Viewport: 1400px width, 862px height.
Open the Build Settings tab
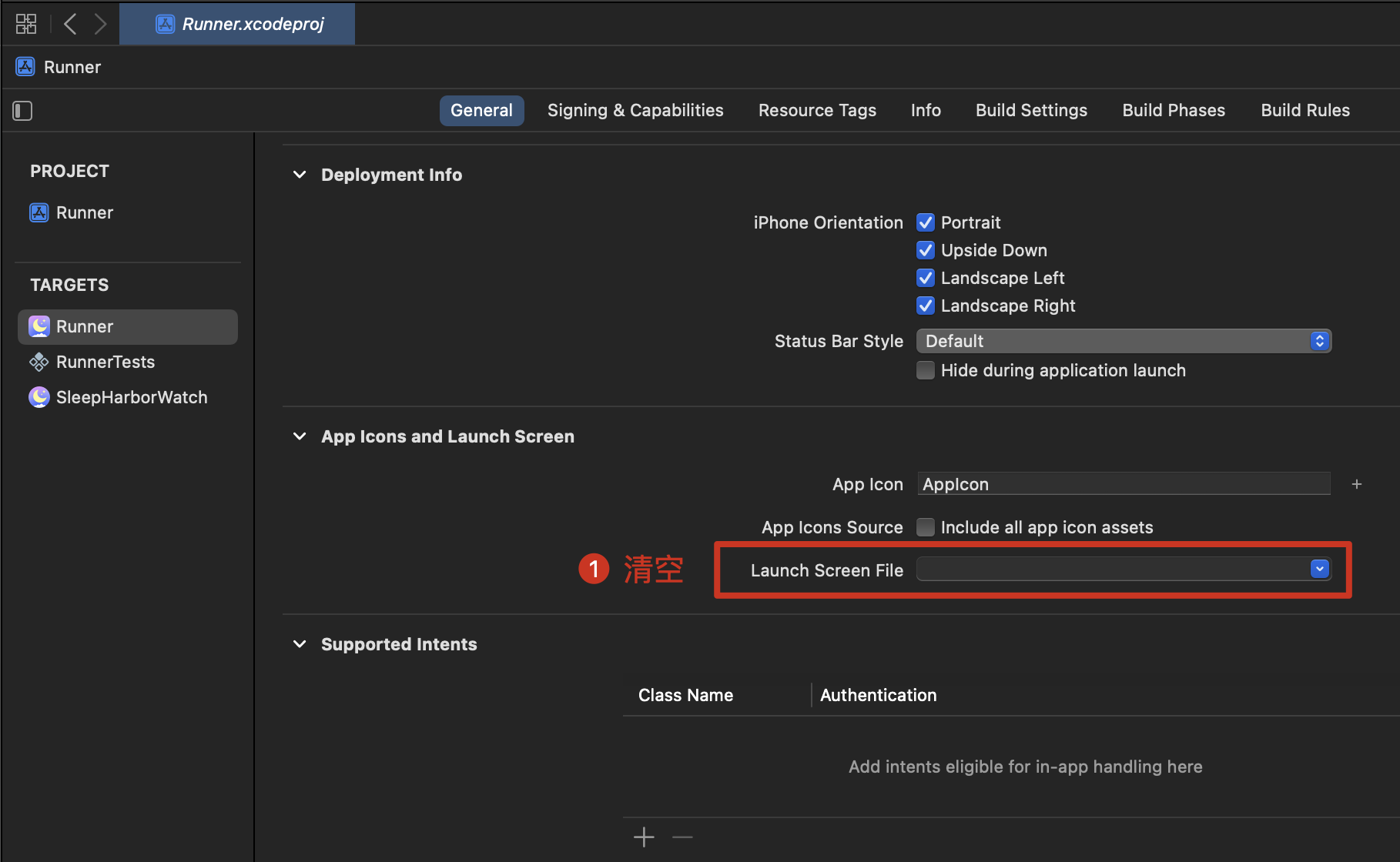(1031, 110)
